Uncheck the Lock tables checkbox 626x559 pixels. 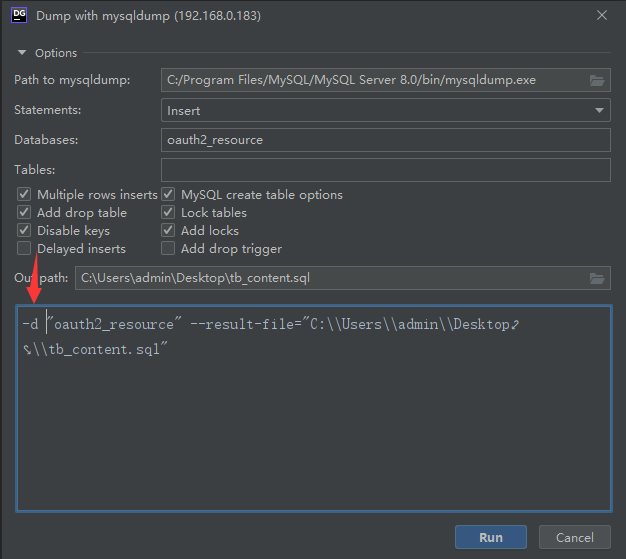(x=168, y=212)
